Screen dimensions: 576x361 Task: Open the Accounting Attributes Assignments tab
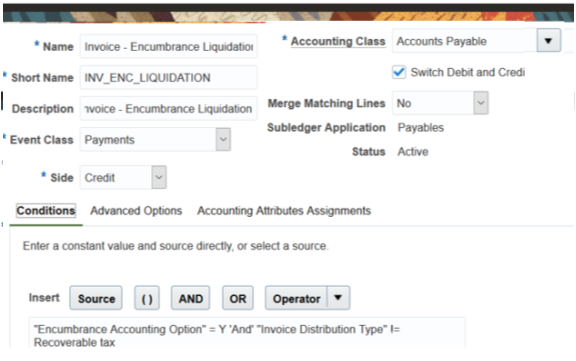point(284,211)
